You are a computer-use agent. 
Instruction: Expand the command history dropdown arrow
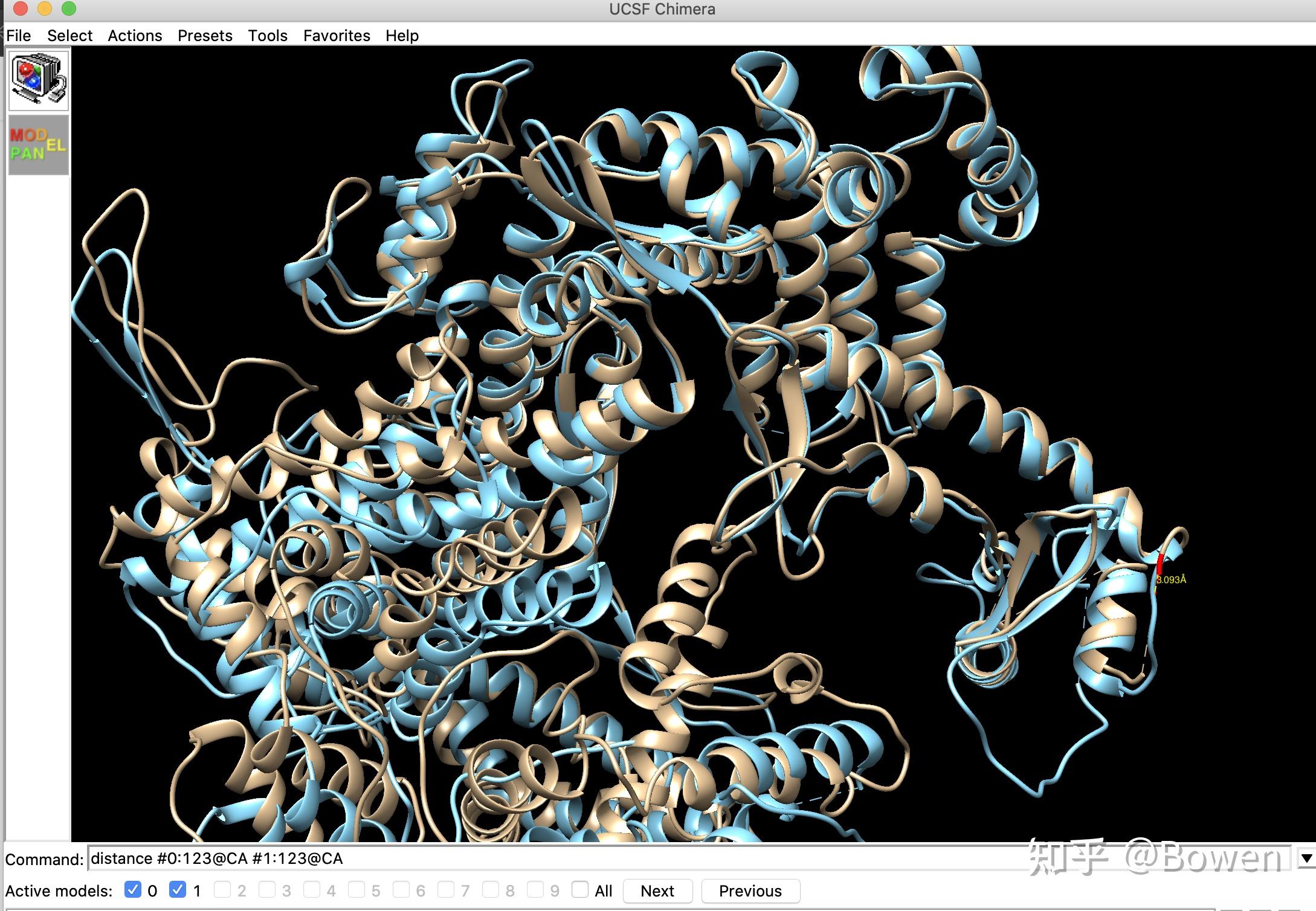[x=1306, y=858]
